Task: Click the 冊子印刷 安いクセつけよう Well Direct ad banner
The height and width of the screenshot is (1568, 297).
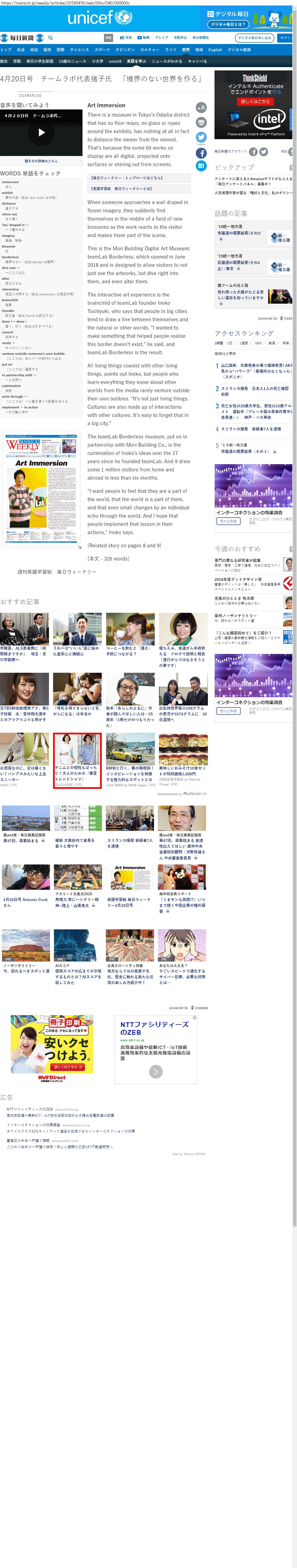Action: [x=52, y=1048]
